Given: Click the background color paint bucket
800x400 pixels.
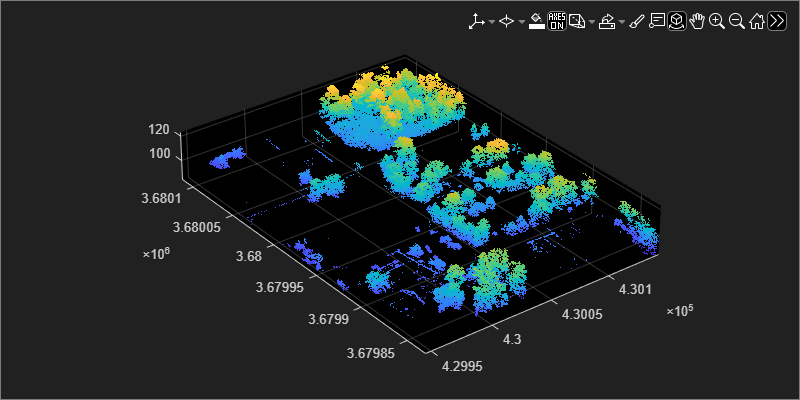Looking at the screenshot, I should tap(536, 21).
